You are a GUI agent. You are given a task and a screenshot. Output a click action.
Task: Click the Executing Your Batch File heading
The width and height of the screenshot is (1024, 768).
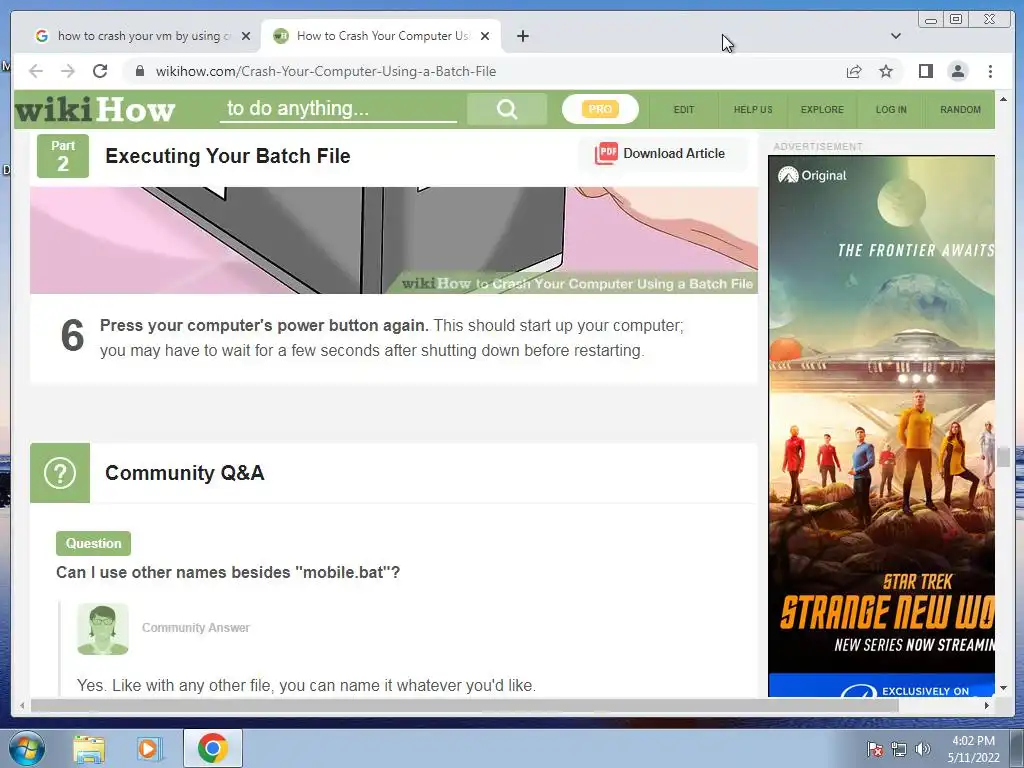[x=228, y=156]
